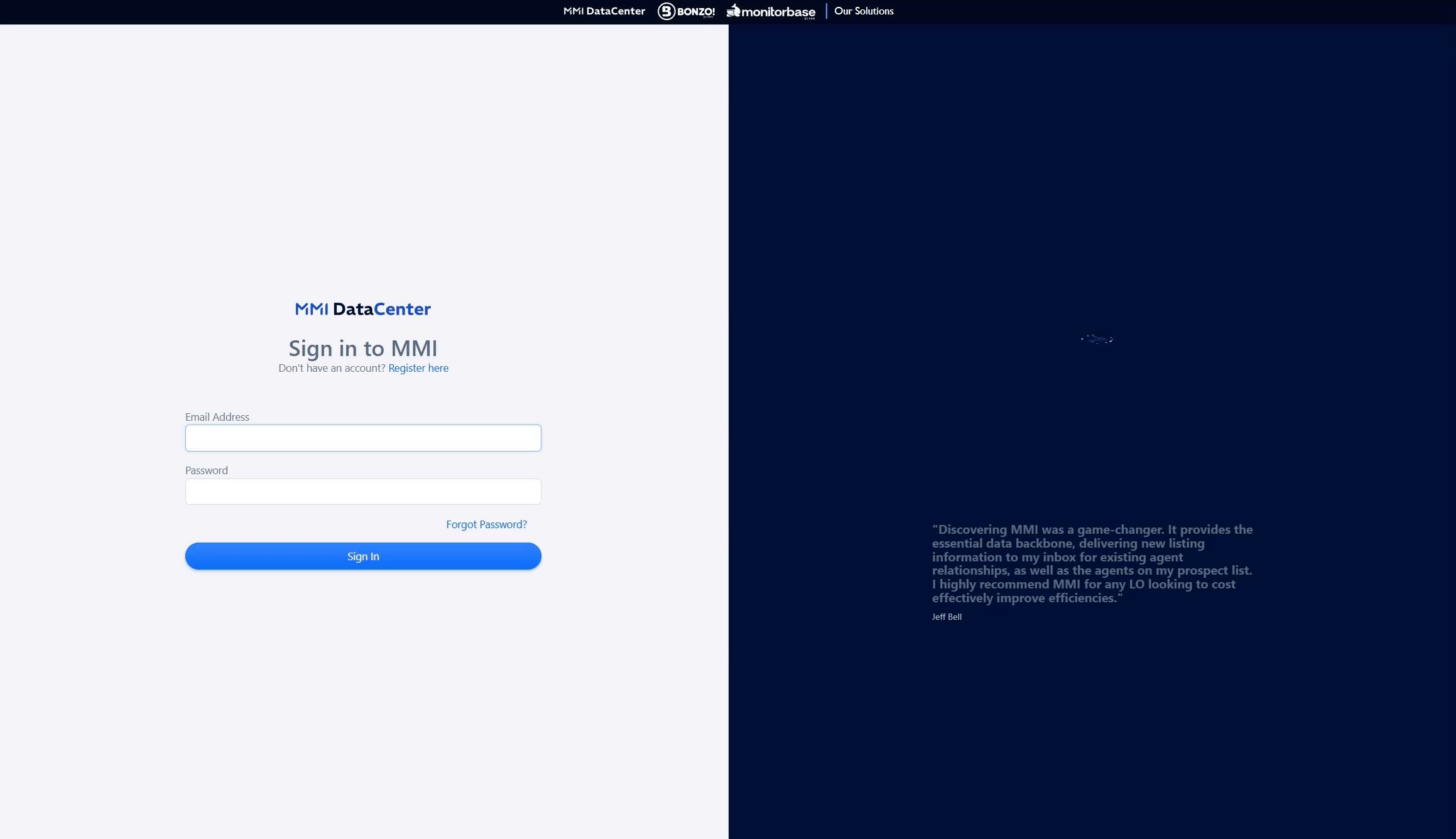
Task: Focus the Password field
Action: (x=363, y=492)
